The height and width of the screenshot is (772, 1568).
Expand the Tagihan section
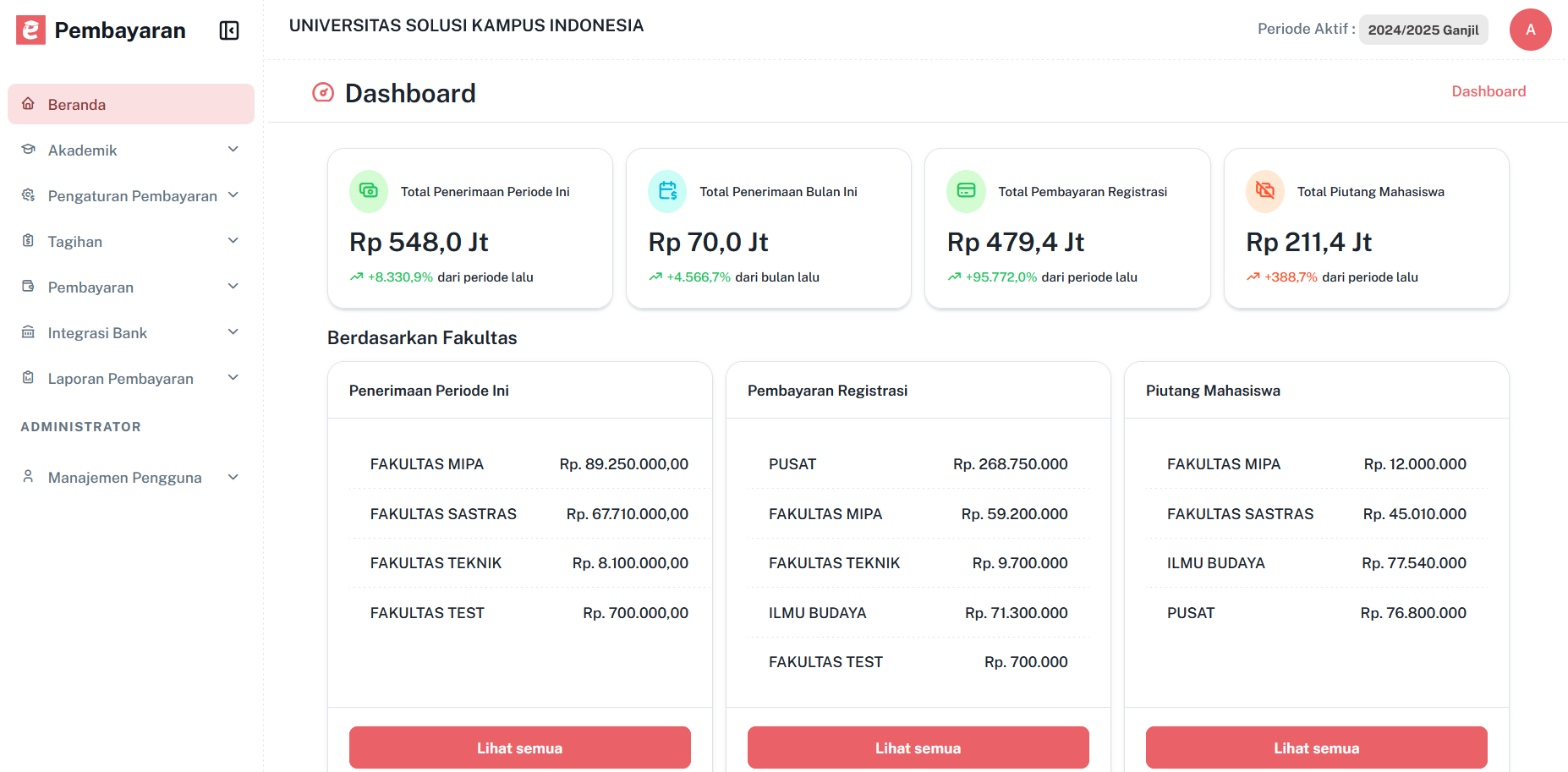tap(233, 240)
